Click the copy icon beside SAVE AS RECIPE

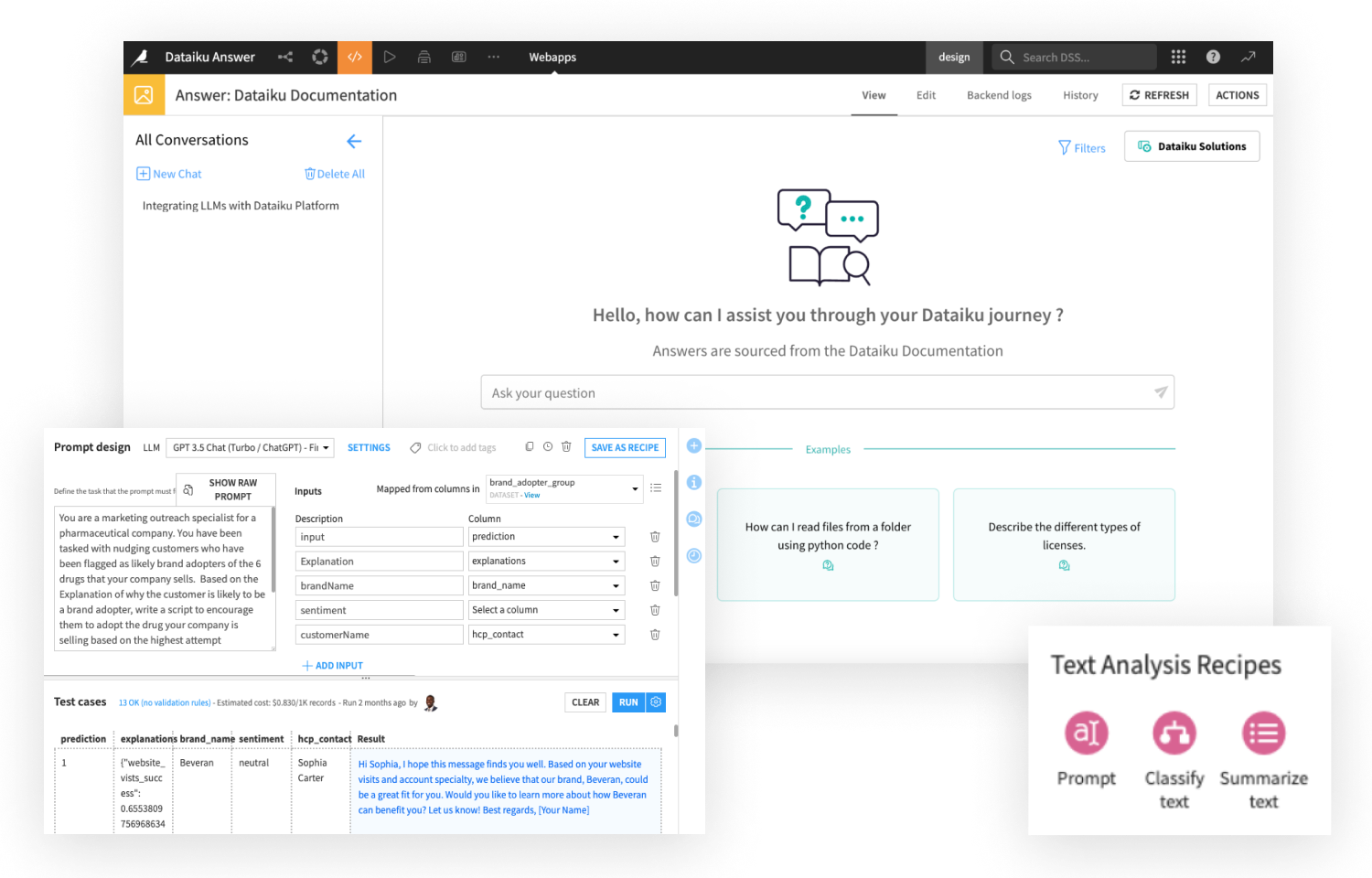tap(530, 446)
